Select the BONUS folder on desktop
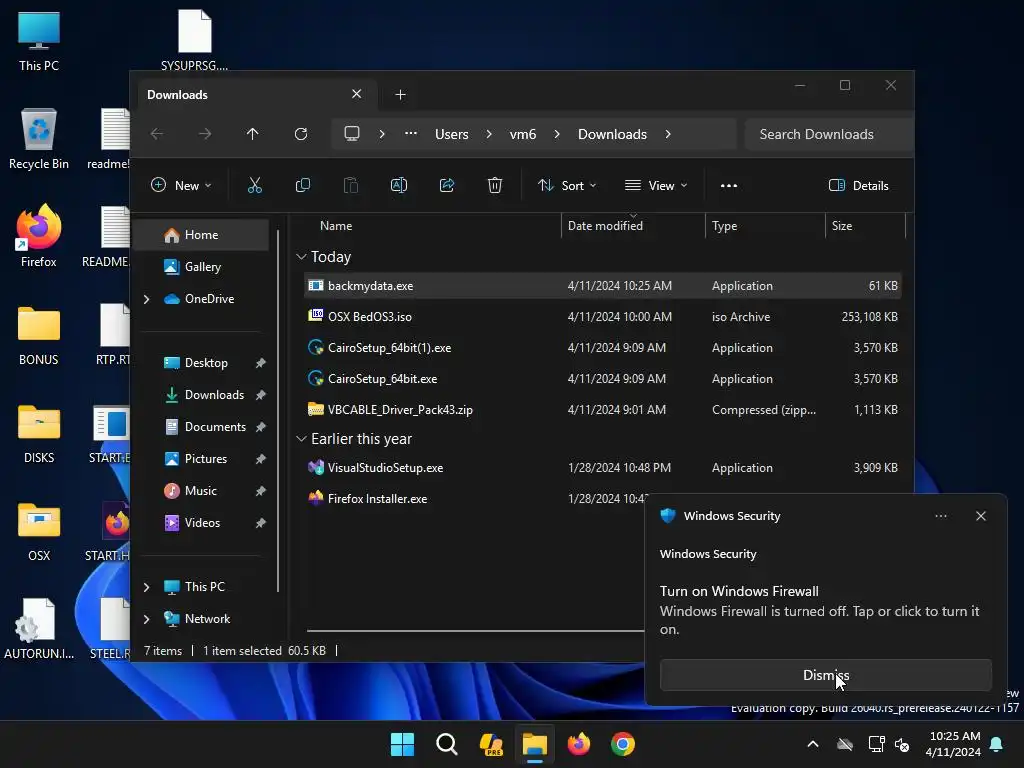 pyautogui.click(x=39, y=334)
